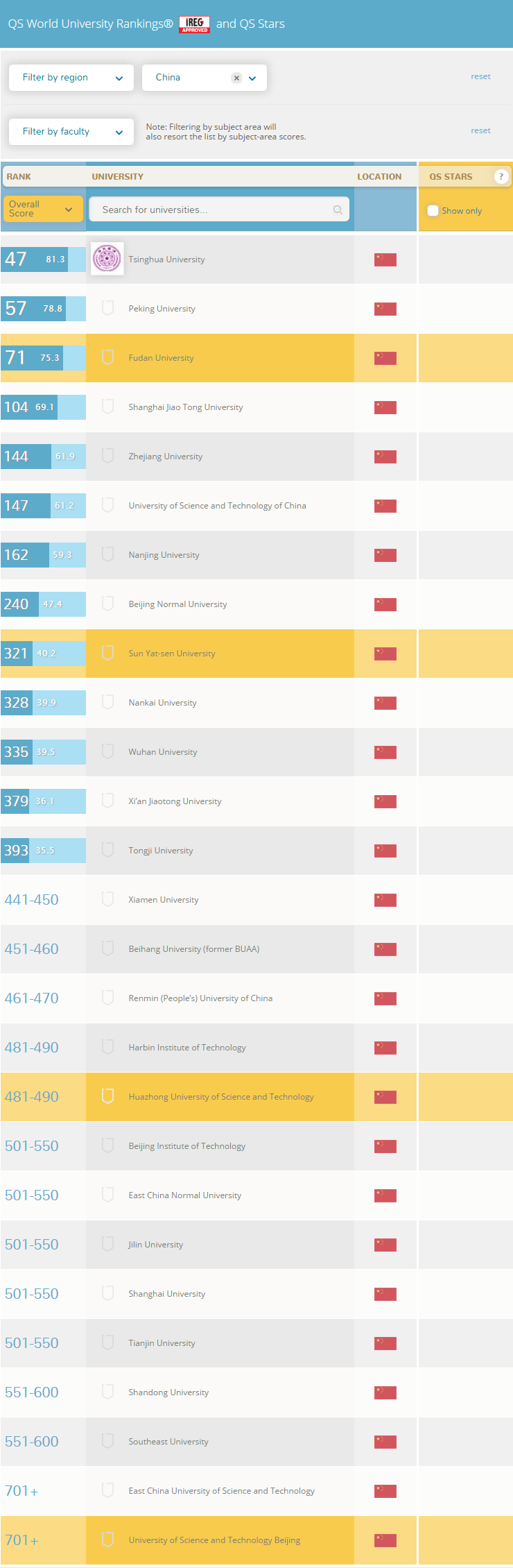Click shield icon beside Beijing Normal University
Image resolution: width=513 pixels, height=1568 pixels.
tap(107, 604)
